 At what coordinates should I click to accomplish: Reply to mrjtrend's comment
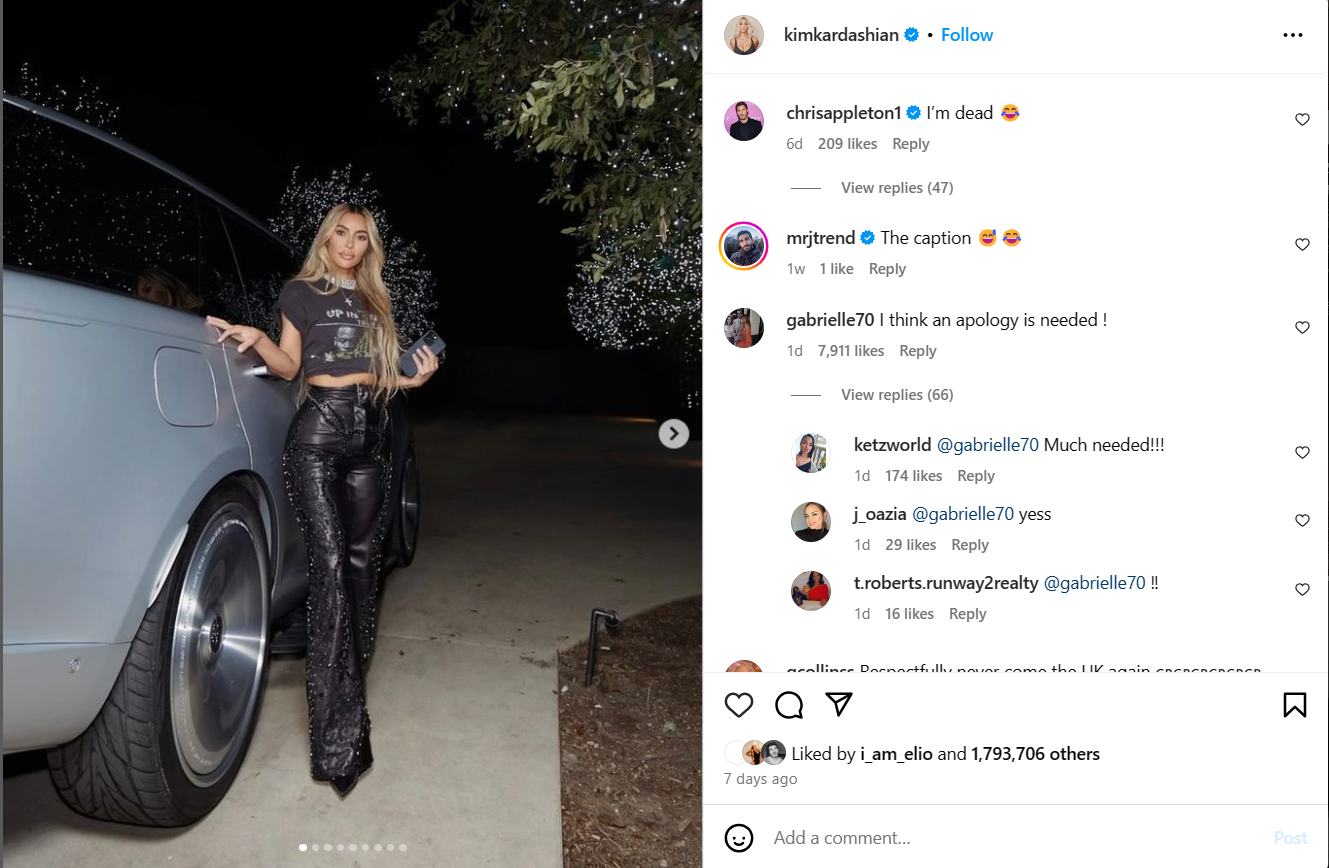(x=887, y=269)
